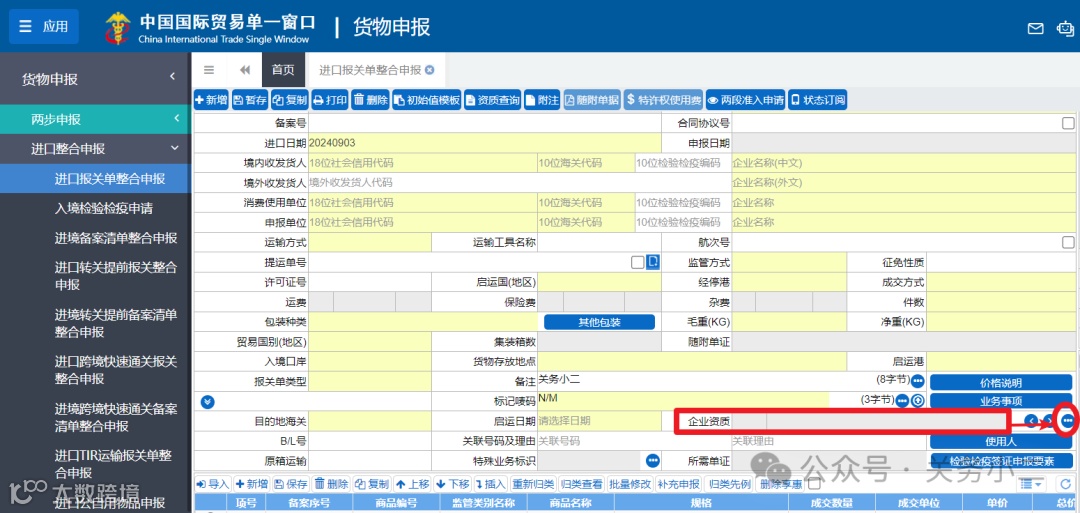Click 下移 move down button

coord(453,484)
